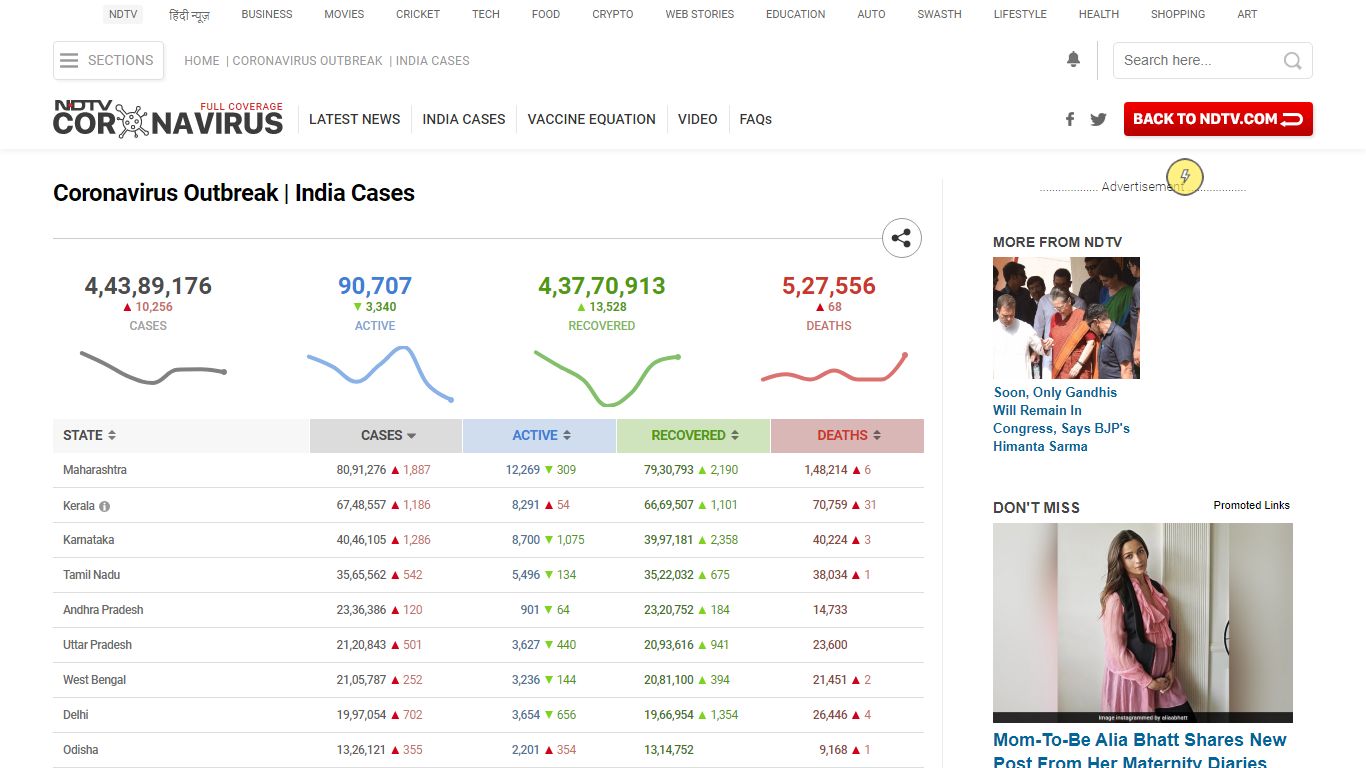Open NDTV Twitter page icon

point(1098,119)
